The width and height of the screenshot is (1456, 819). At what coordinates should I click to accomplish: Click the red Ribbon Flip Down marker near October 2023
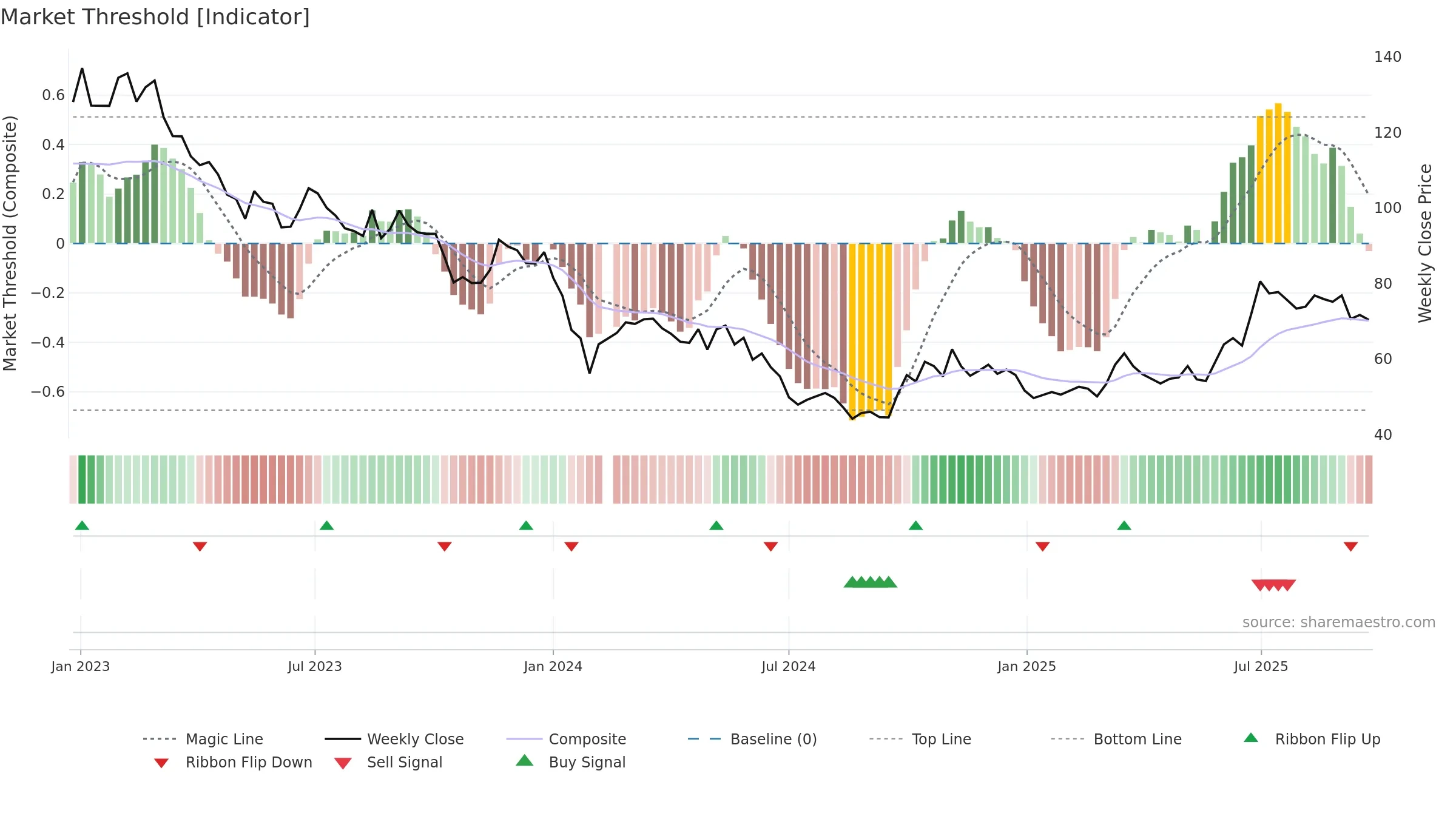pos(444,547)
